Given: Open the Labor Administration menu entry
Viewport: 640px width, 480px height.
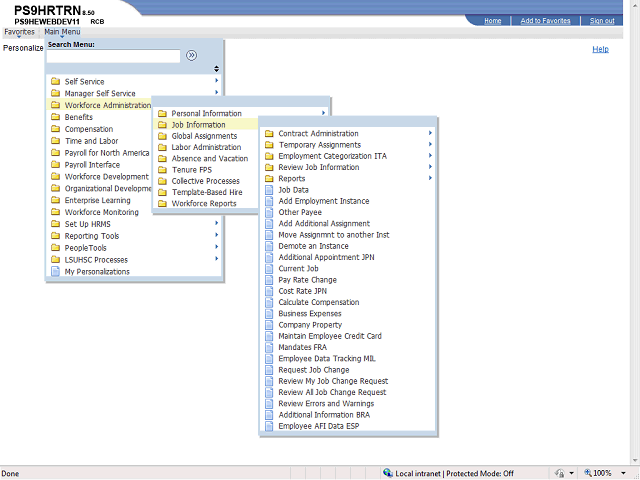Looking at the screenshot, I should [x=206, y=147].
